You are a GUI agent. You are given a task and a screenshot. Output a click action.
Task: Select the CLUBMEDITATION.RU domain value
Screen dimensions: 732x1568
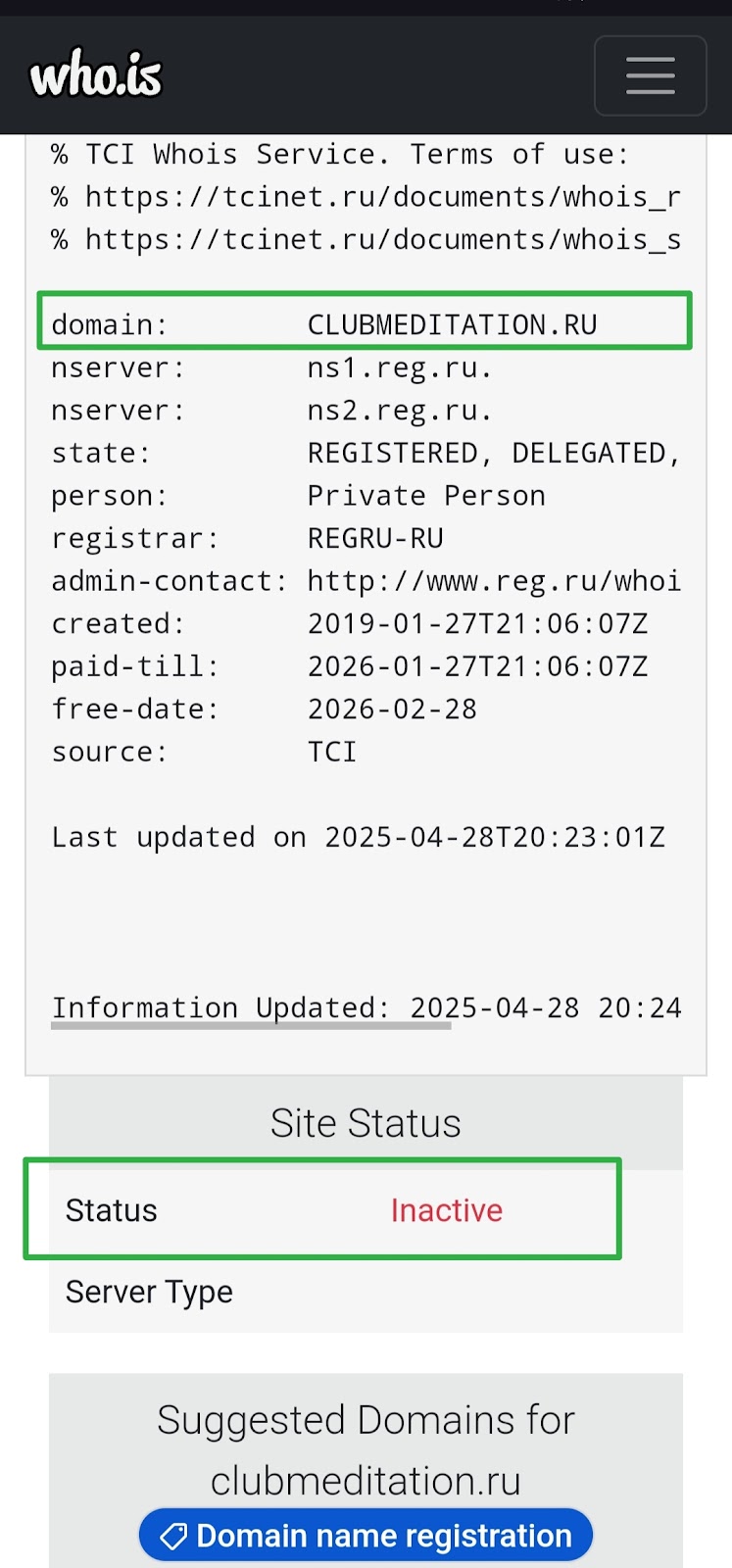(x=453, y=324)
